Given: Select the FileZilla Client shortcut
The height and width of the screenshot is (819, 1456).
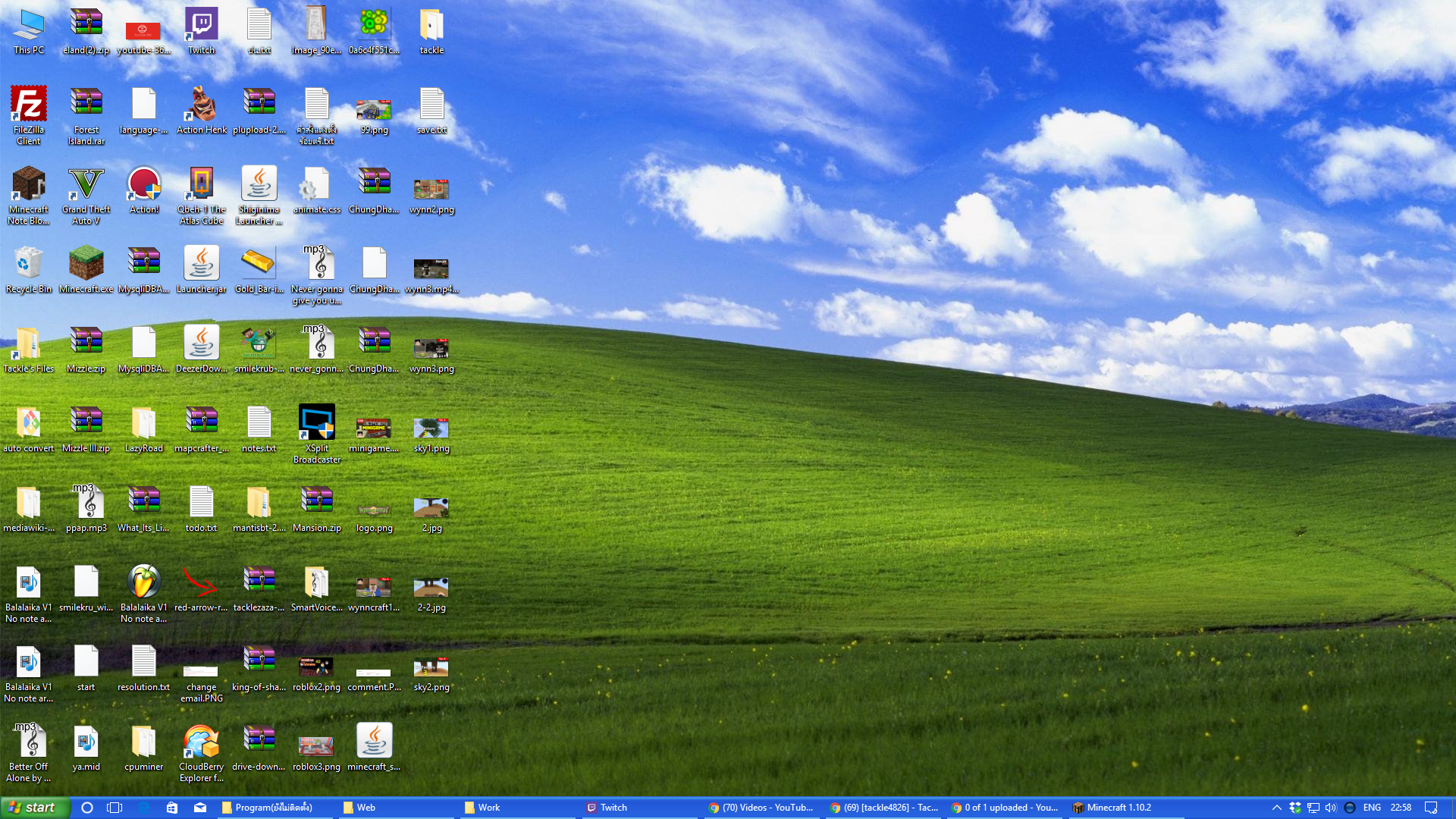Looking at the screenshot, I should (x=29, y=115).
